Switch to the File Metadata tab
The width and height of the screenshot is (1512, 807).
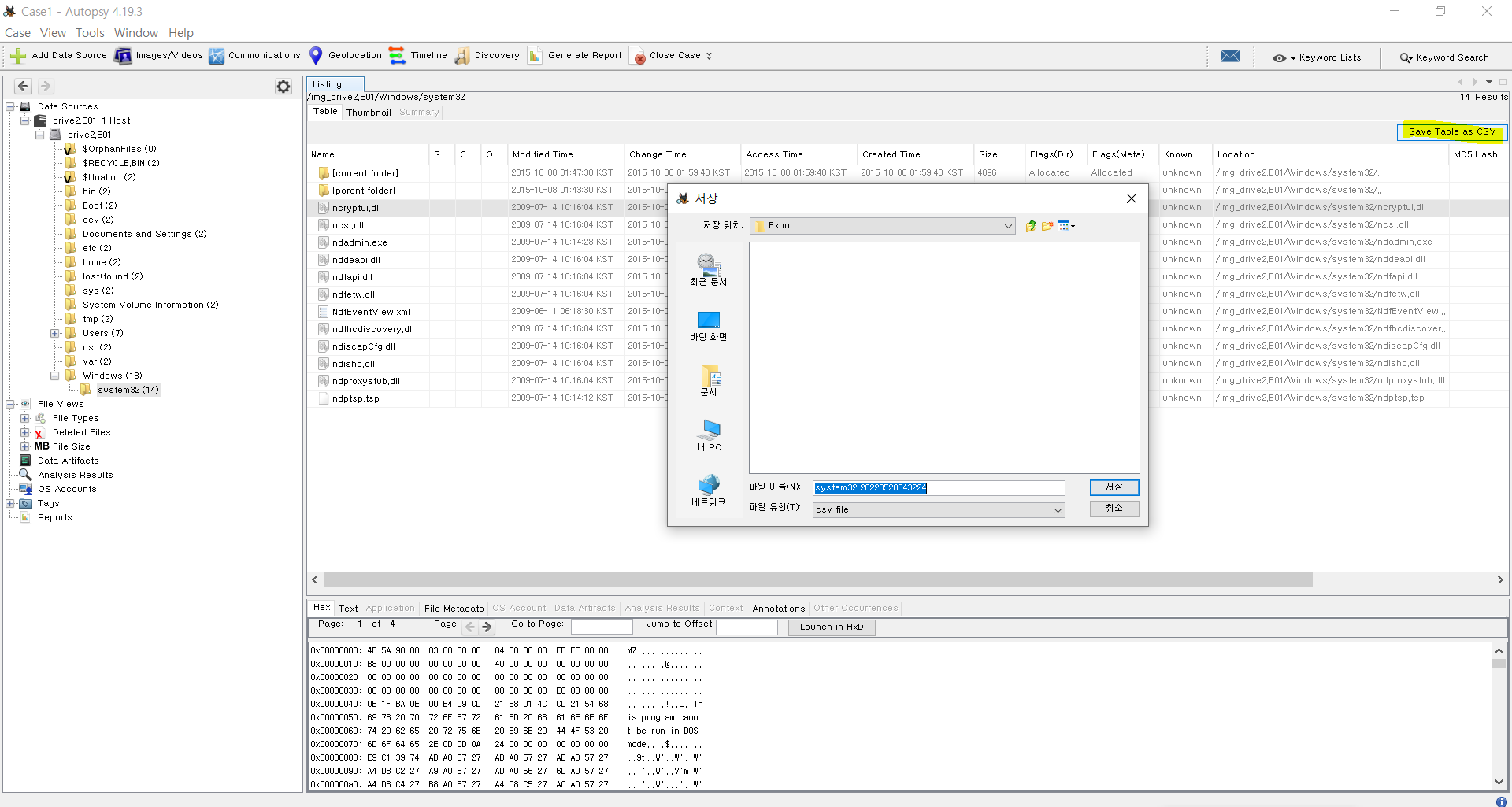(454, 609)
